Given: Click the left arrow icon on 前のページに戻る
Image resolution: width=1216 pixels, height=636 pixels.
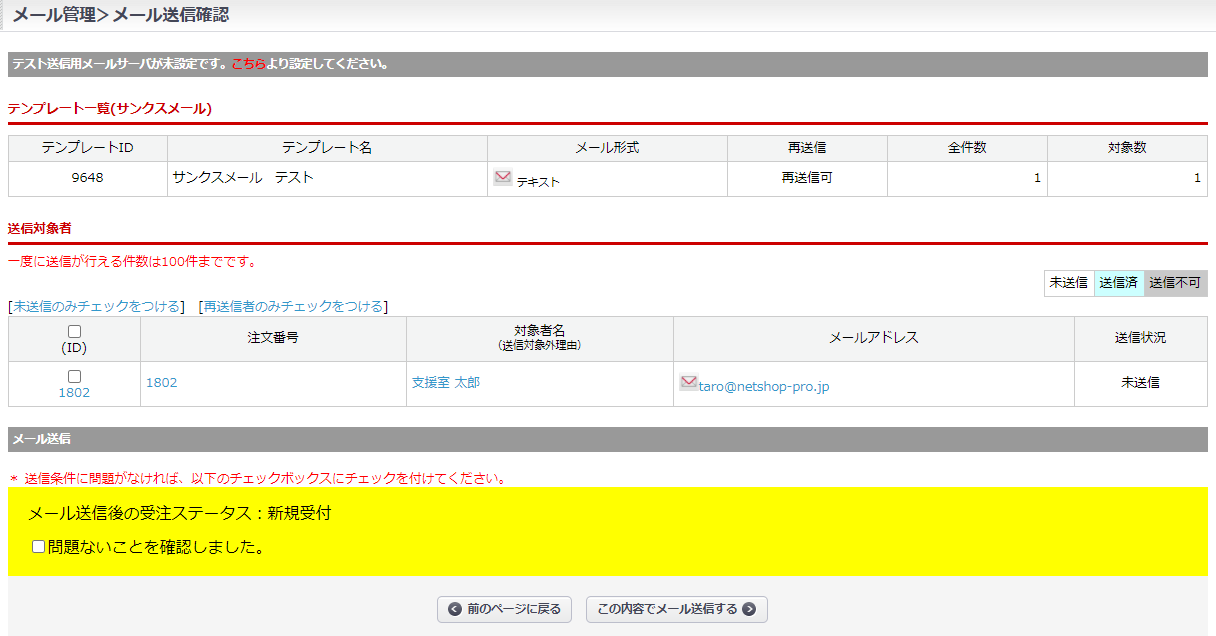Looking at the screenshot, I should tap(455, 609).
